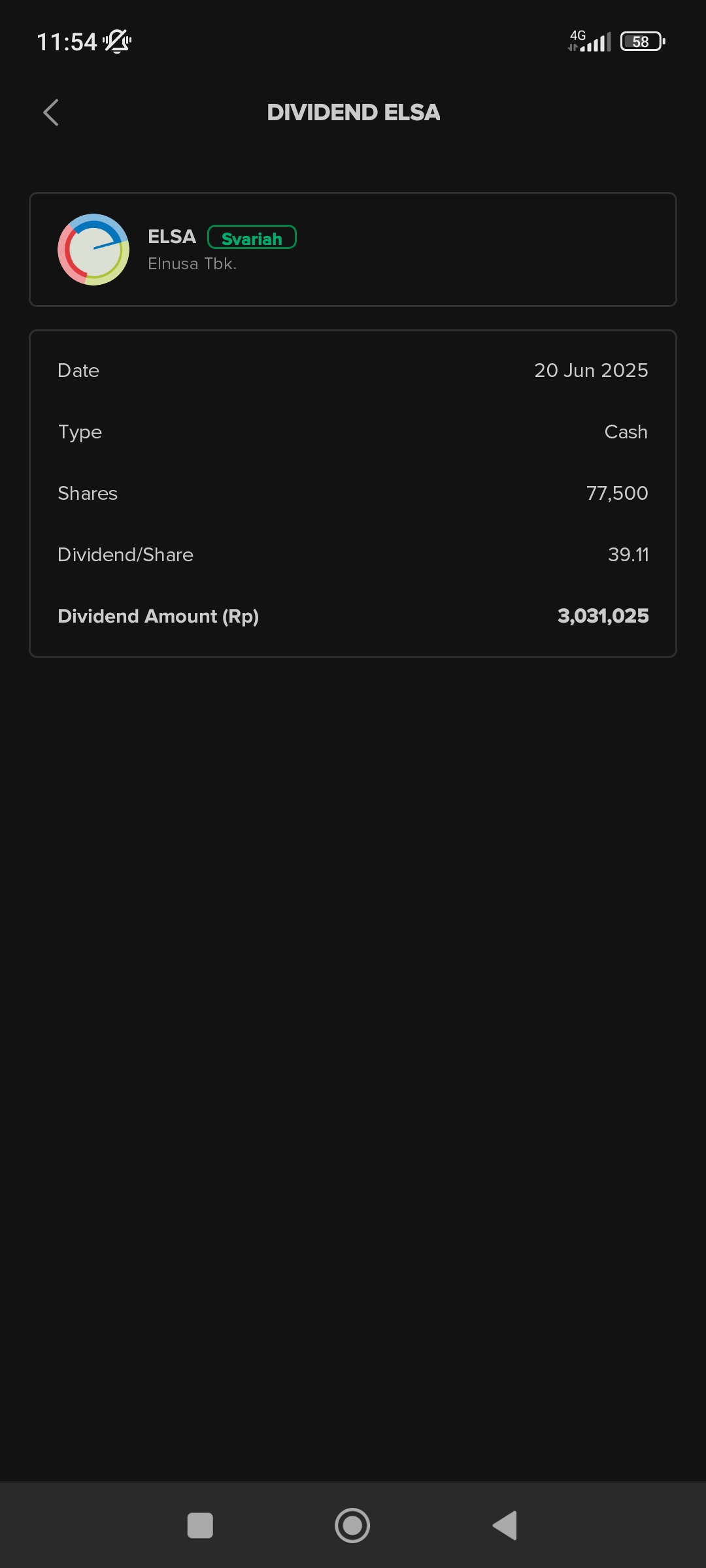Tap the battery indicator in status bar
The image size is (706, 1568).
643,42
